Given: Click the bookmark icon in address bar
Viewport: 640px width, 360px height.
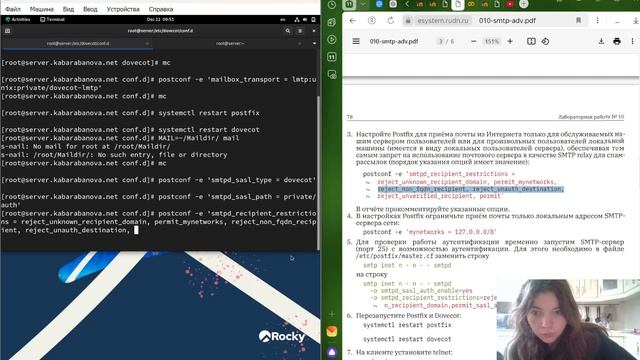Looking at the screenshot, I should coord(578,20).
